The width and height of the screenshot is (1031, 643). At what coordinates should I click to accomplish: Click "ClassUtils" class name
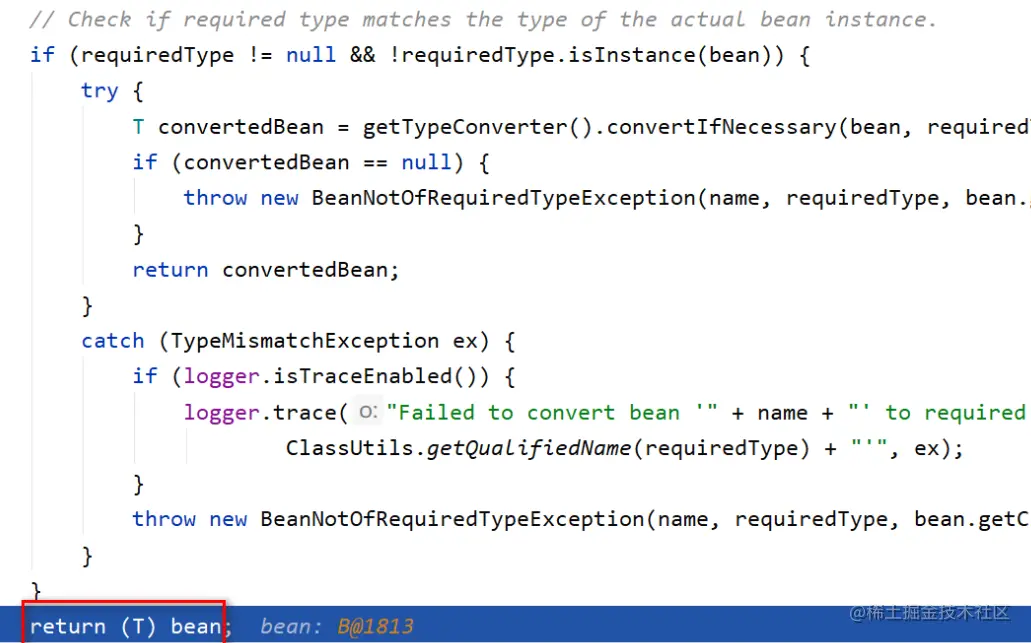pyautogui.click(x=349, y=448)
